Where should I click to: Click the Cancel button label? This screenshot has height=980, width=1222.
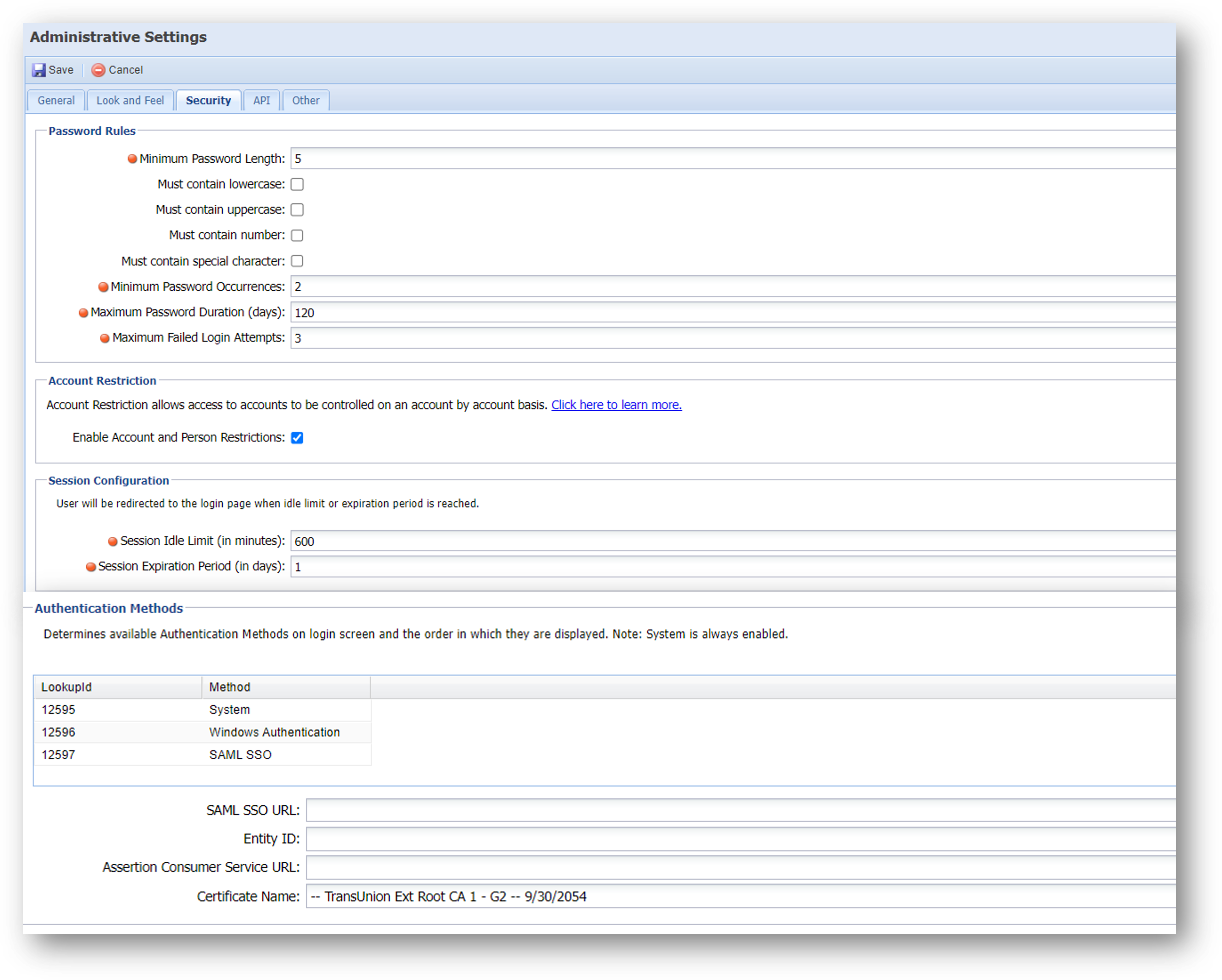125,70
